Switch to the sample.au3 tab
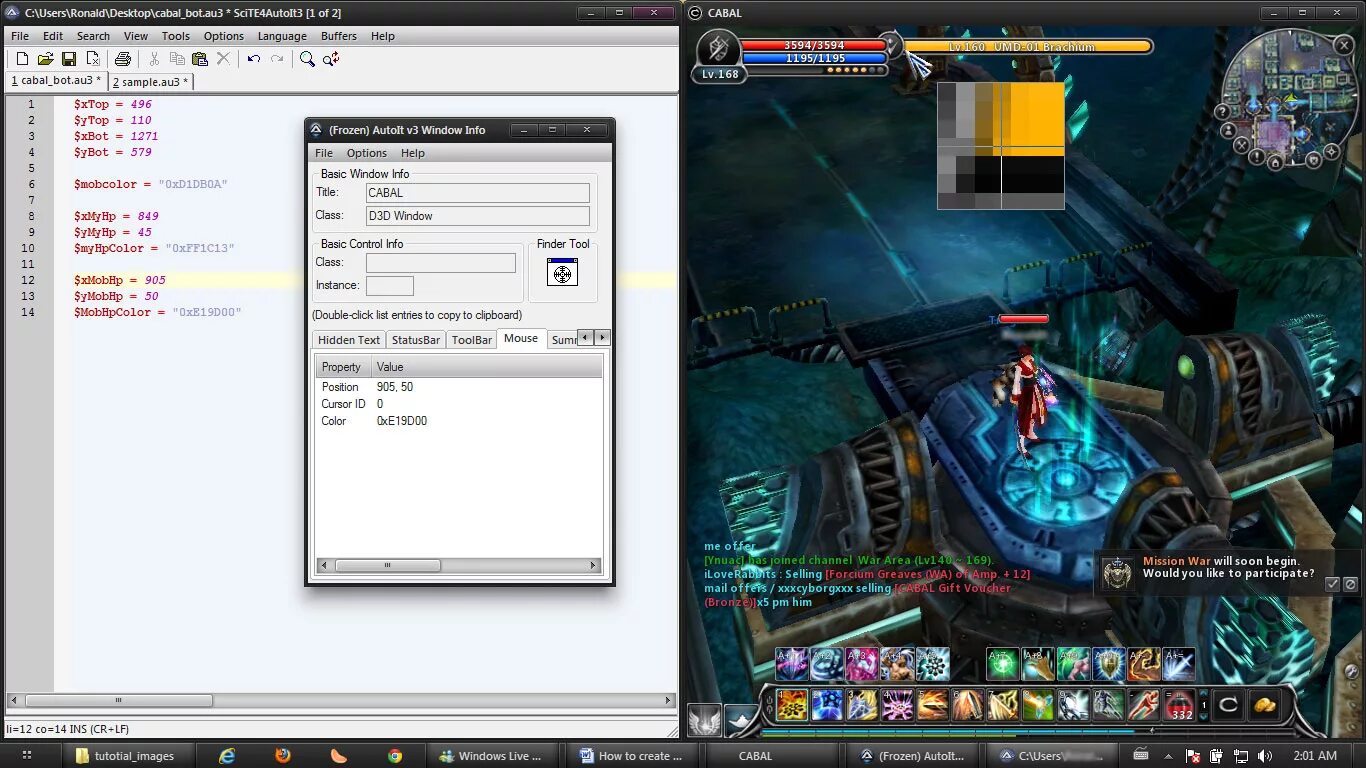 point(150,82)
